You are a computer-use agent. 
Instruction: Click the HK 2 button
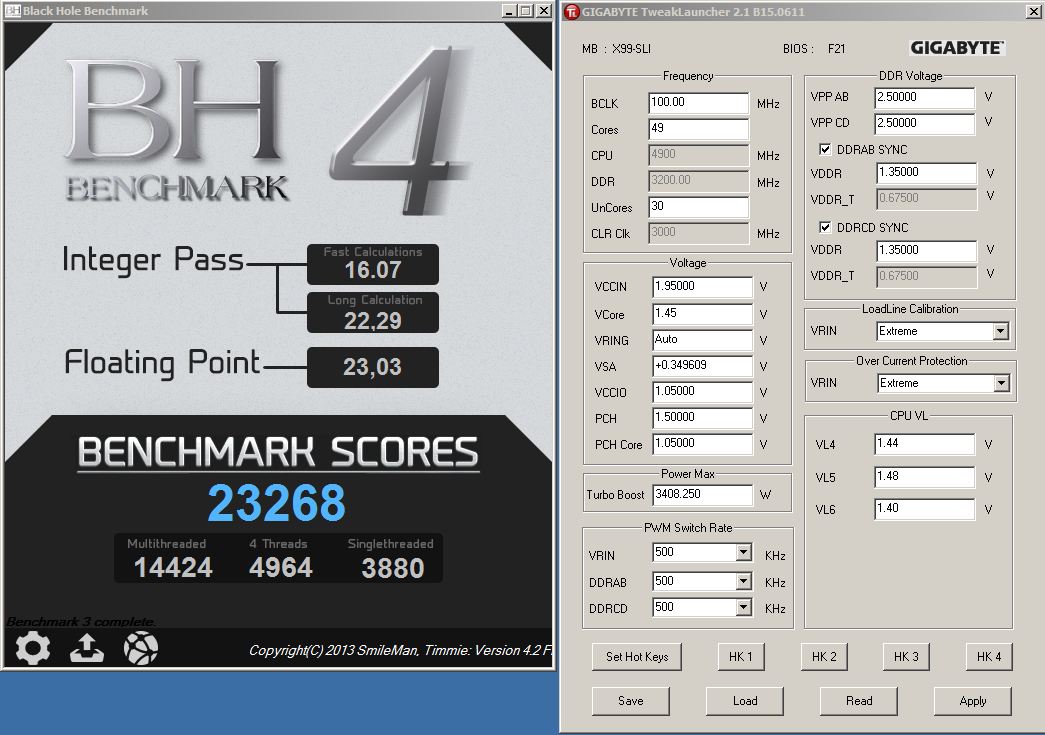pos(824,656)
